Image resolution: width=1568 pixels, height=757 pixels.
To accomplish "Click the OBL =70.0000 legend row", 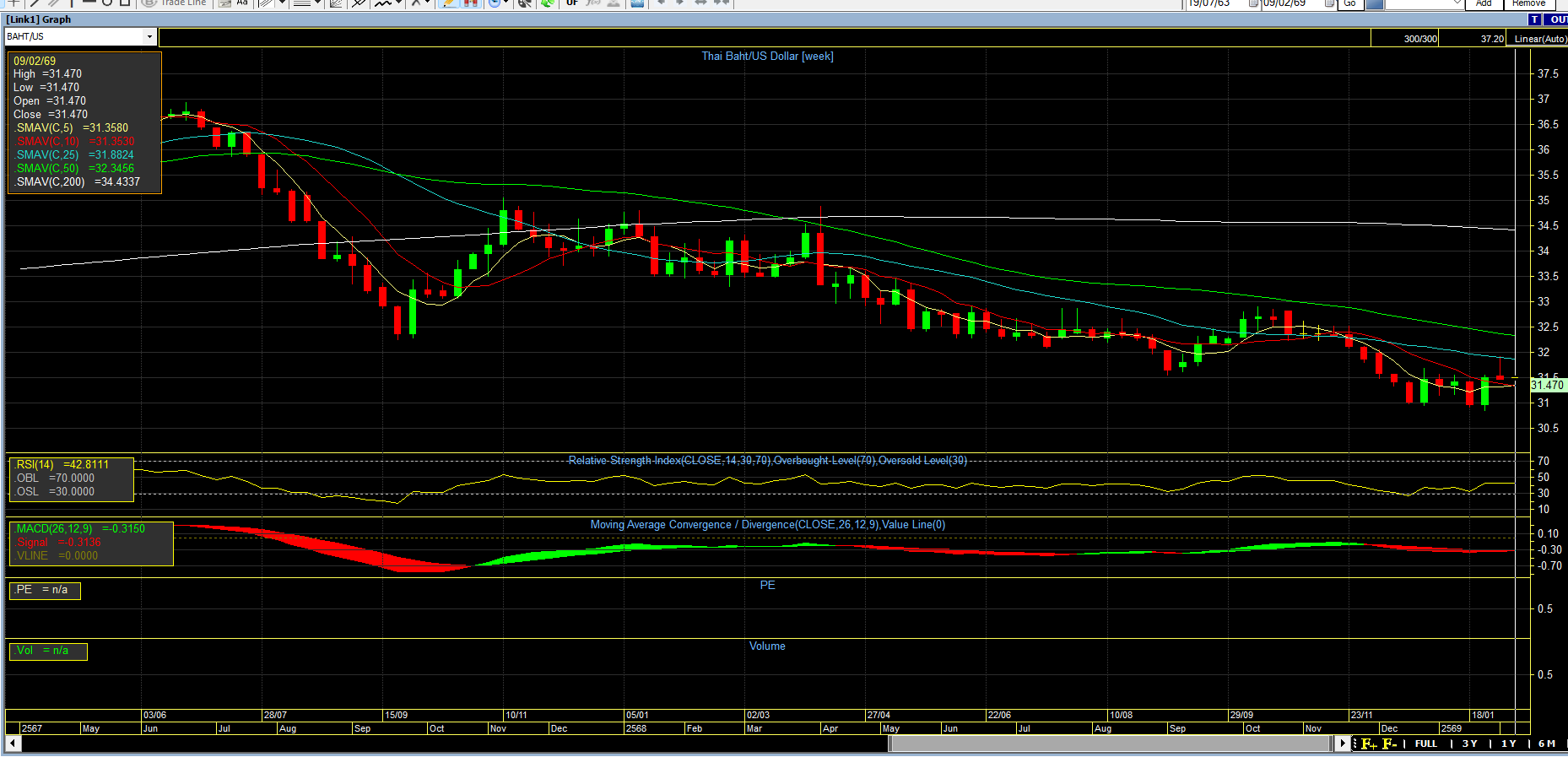I will click(x=55, y=479).
